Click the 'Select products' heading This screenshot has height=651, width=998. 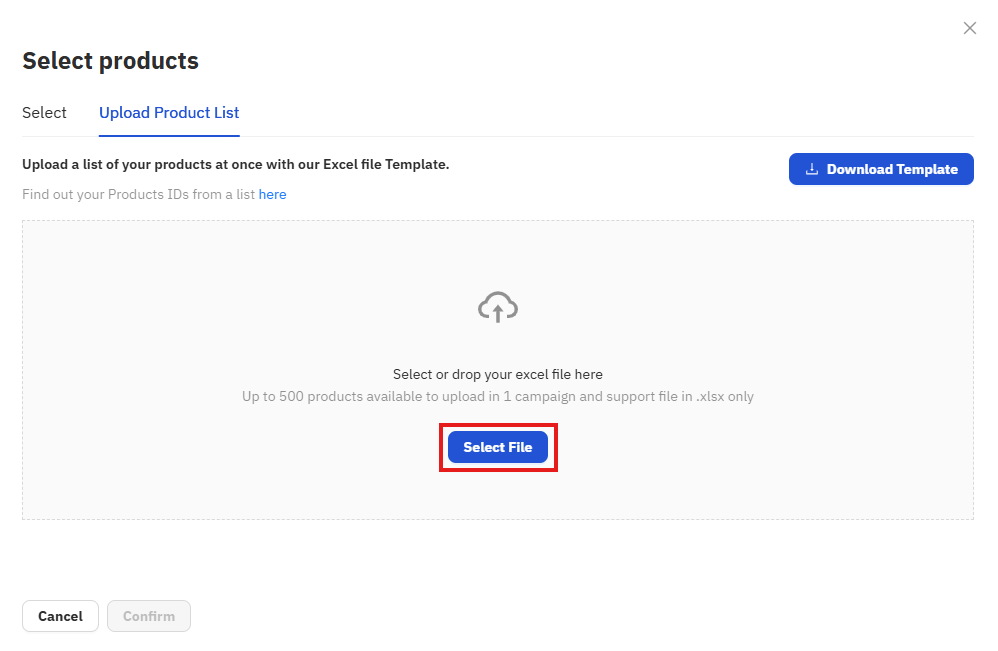tap(110, 61)
